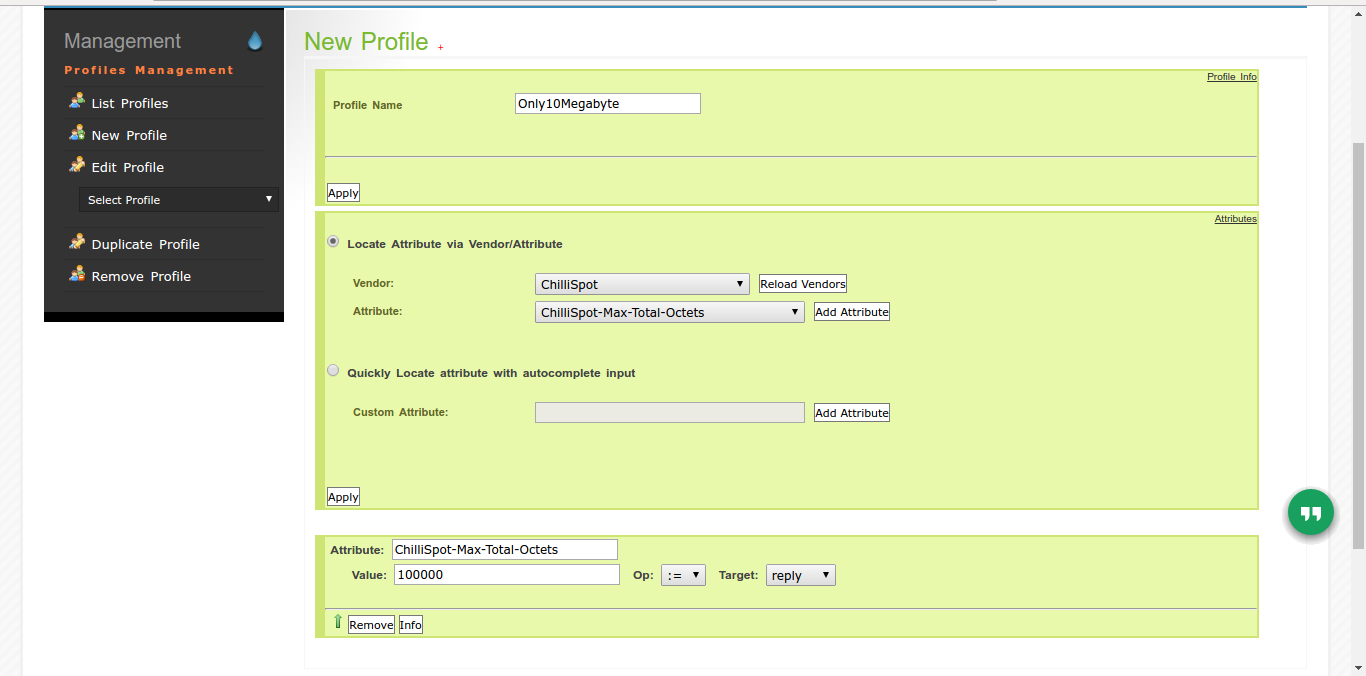The image size is (1366, 676).
Task: Click the blue water drop icon
Action: (255, 41)
